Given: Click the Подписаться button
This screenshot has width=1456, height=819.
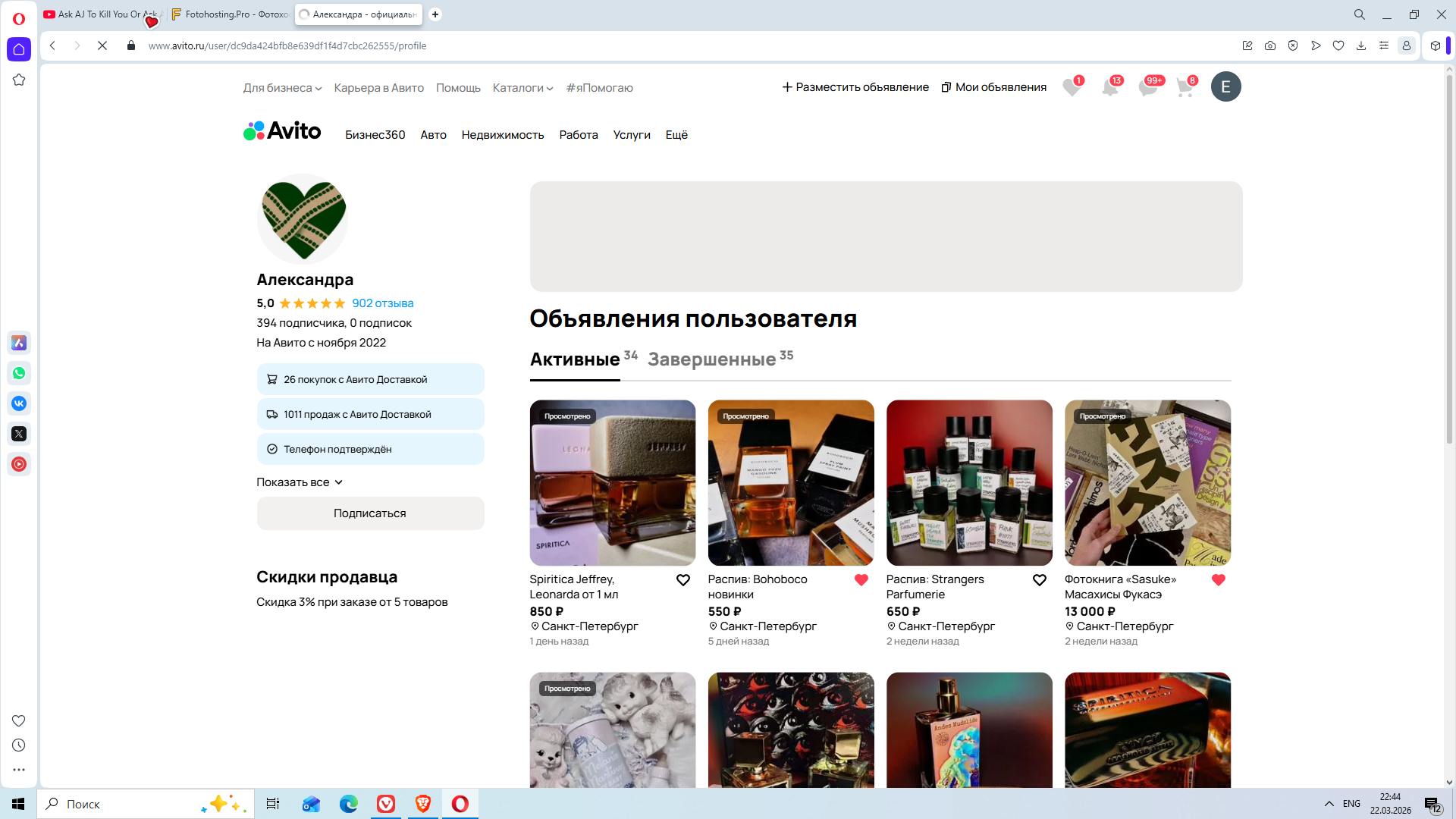Looking at the screenshot, I should pyautogui.click(x=370, y=513).
